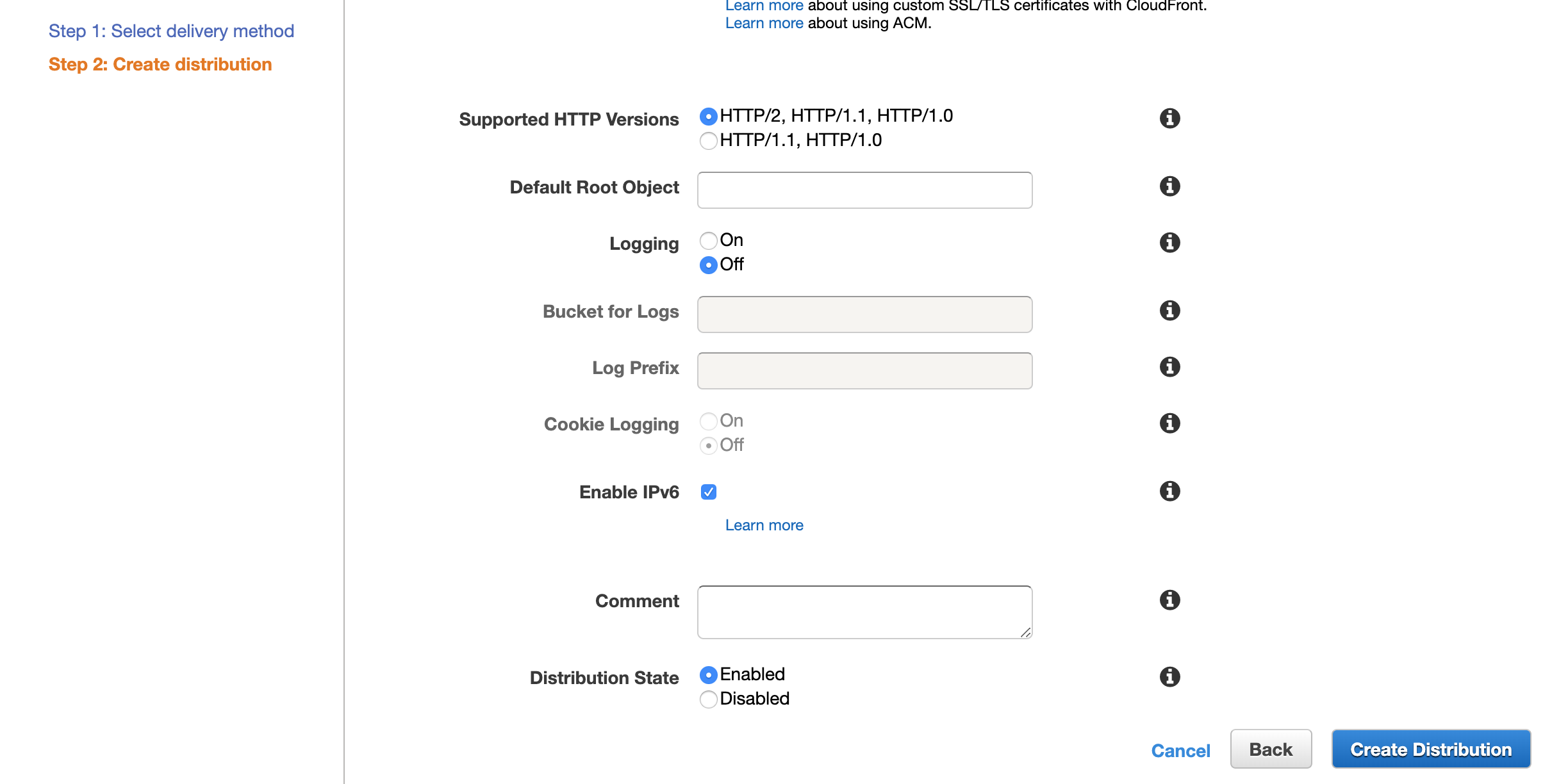This screenshot has width=1552, height=784.
Task: Click Enable IPv6 info icon
Action: (1169, 491)
